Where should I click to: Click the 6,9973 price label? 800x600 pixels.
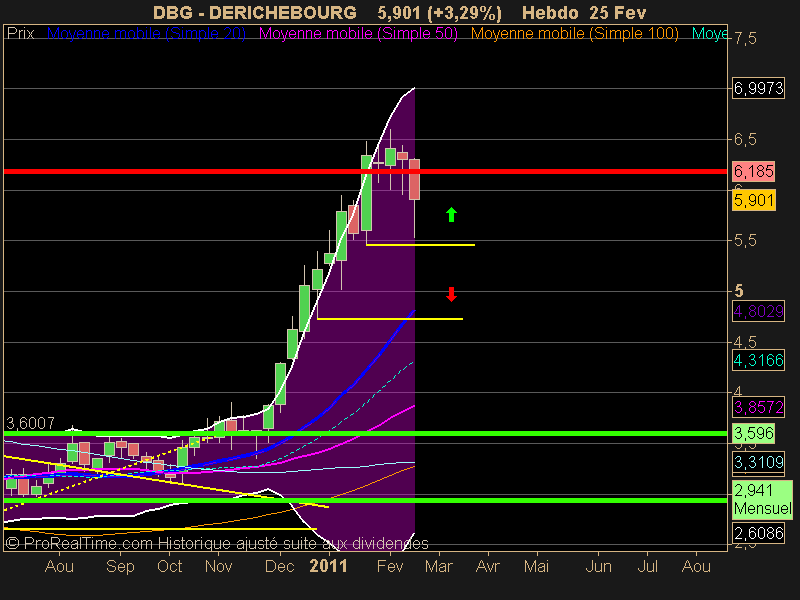coord(758,88)
